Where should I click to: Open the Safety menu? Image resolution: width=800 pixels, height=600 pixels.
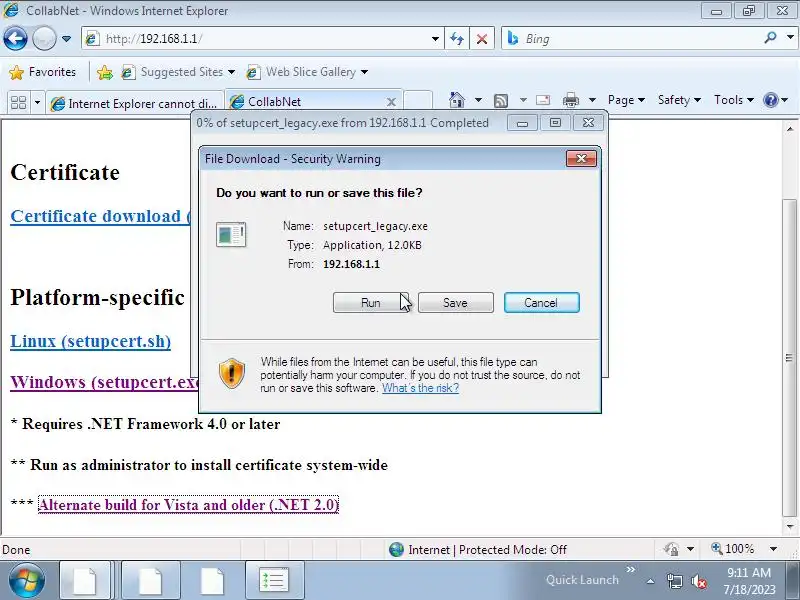point(679,100)
